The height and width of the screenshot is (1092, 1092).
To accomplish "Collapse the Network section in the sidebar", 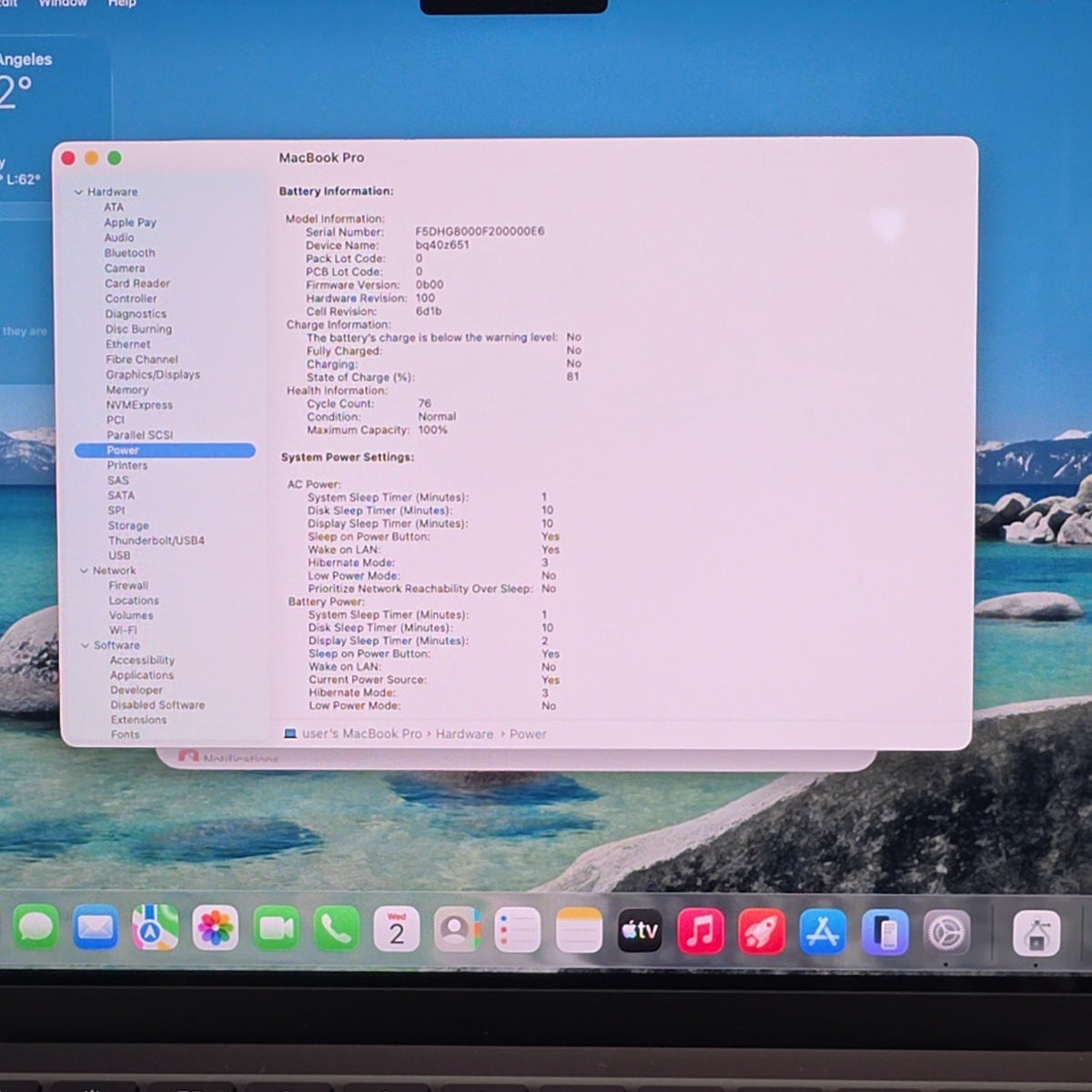I will point(84,571).
